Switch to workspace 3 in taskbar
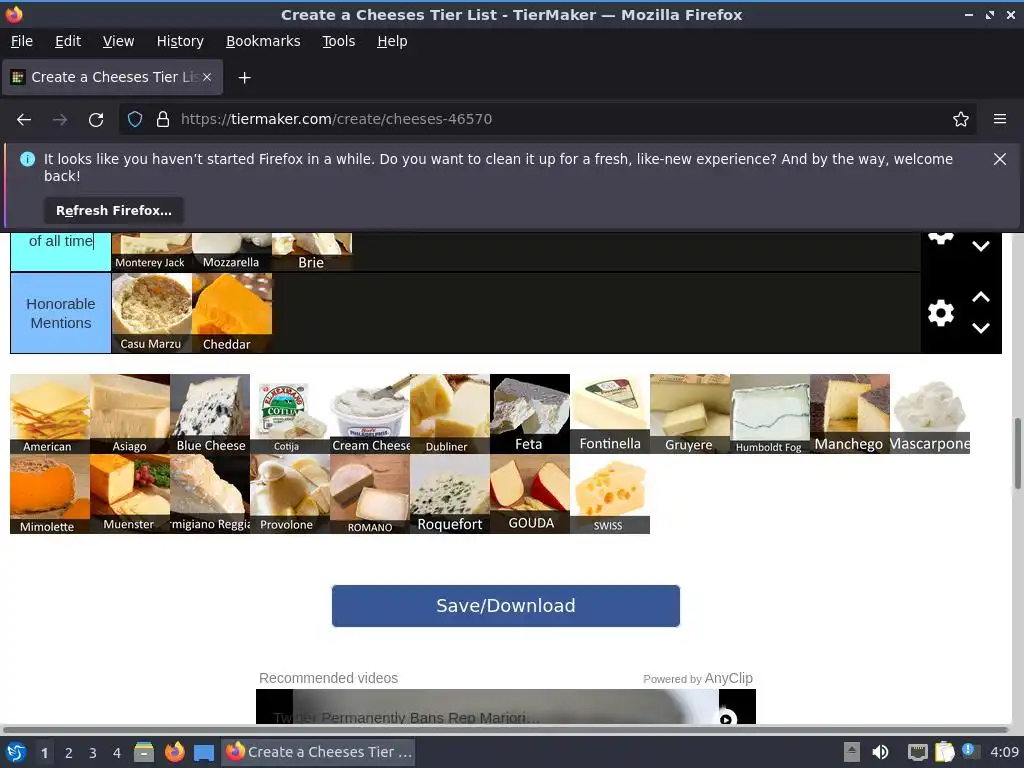Image resolution: width=1024 pixels, height=768 pixels. tap(93, 752)
